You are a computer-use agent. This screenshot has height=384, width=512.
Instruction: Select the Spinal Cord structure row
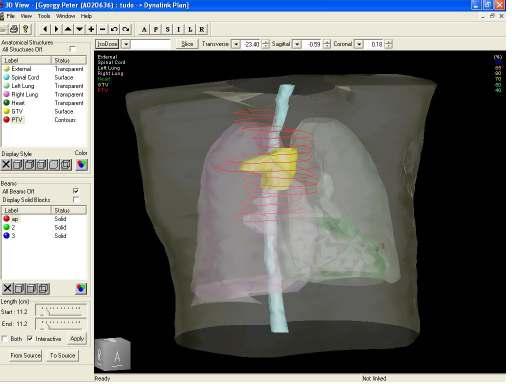click(44, 77)
